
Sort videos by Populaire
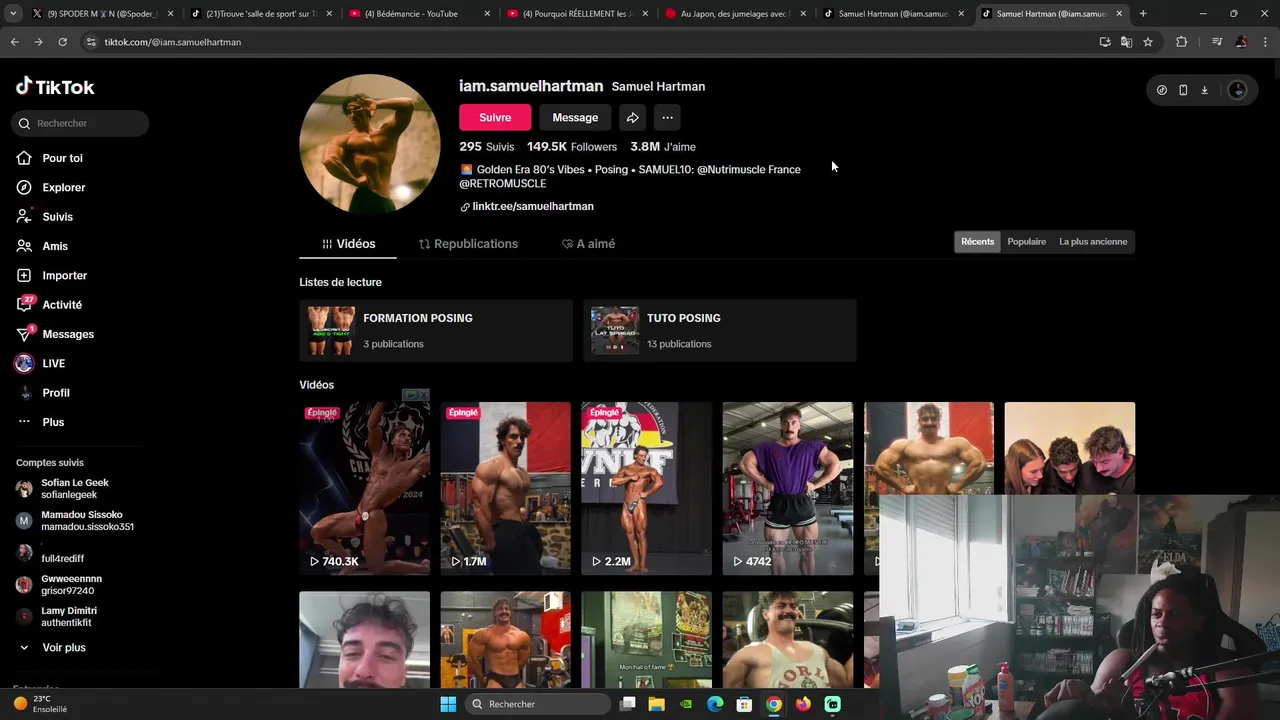click(x=1027, y=242)
